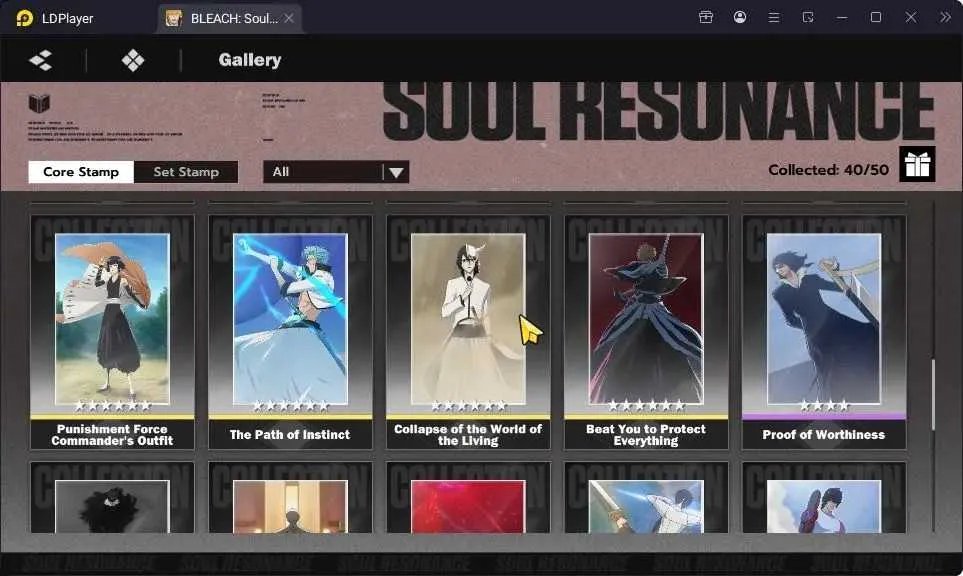Image resolution: width=963 pixels, height=576 pixels.
Task: Open the LDPlayer user account icon
Action: point(740,17)
